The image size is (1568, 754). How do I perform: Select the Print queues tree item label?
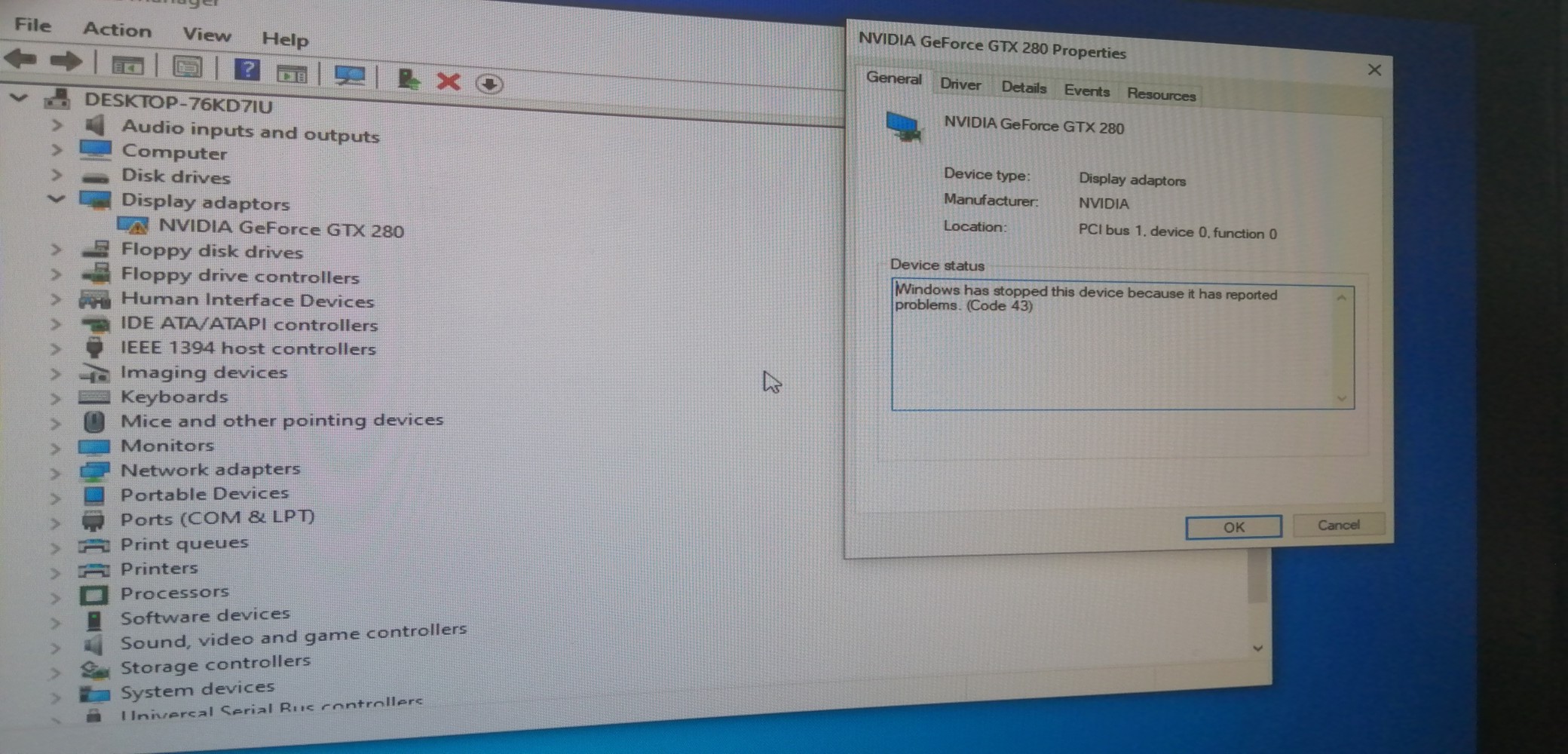point(184,544)
